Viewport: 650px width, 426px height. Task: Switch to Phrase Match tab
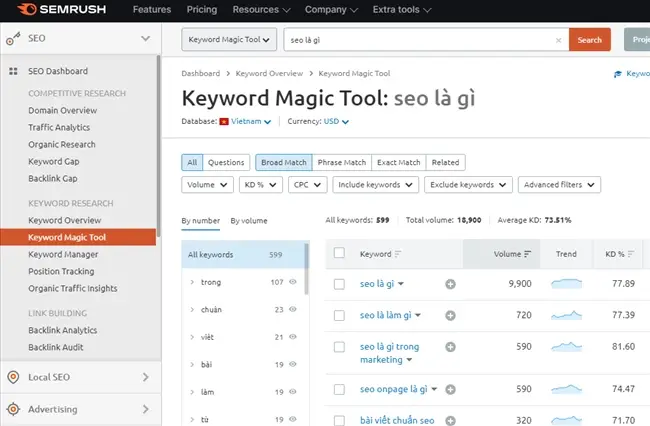click(341, 162)
